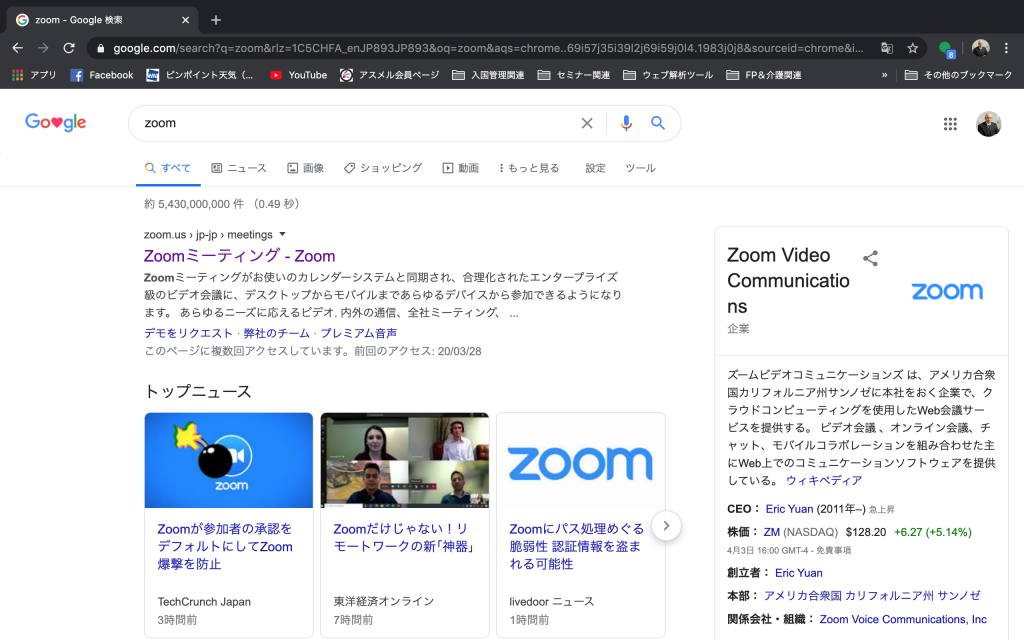
Task: Open the ZM stock ticker link
Action: coord(771,532)
